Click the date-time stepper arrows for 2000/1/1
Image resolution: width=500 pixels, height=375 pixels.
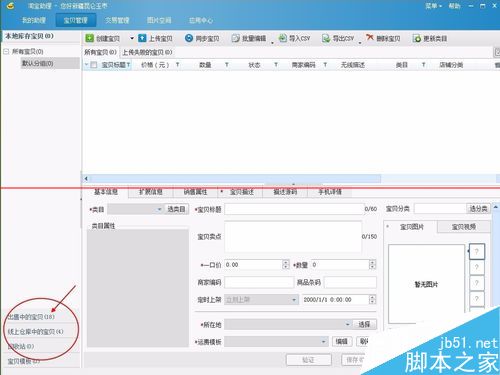[372, 300]
